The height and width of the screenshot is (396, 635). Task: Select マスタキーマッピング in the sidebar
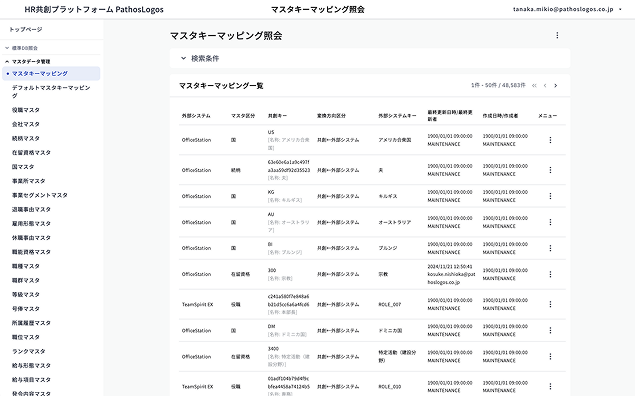tap(51, 73)
